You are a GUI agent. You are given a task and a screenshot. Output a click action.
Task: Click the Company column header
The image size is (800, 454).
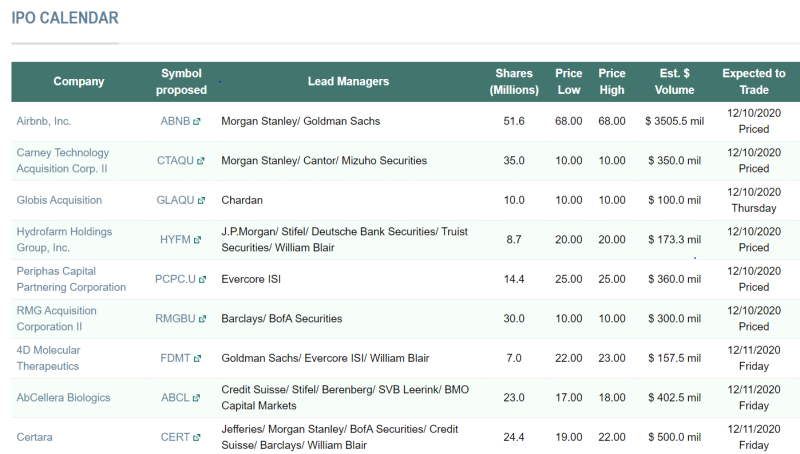[79, 82]
